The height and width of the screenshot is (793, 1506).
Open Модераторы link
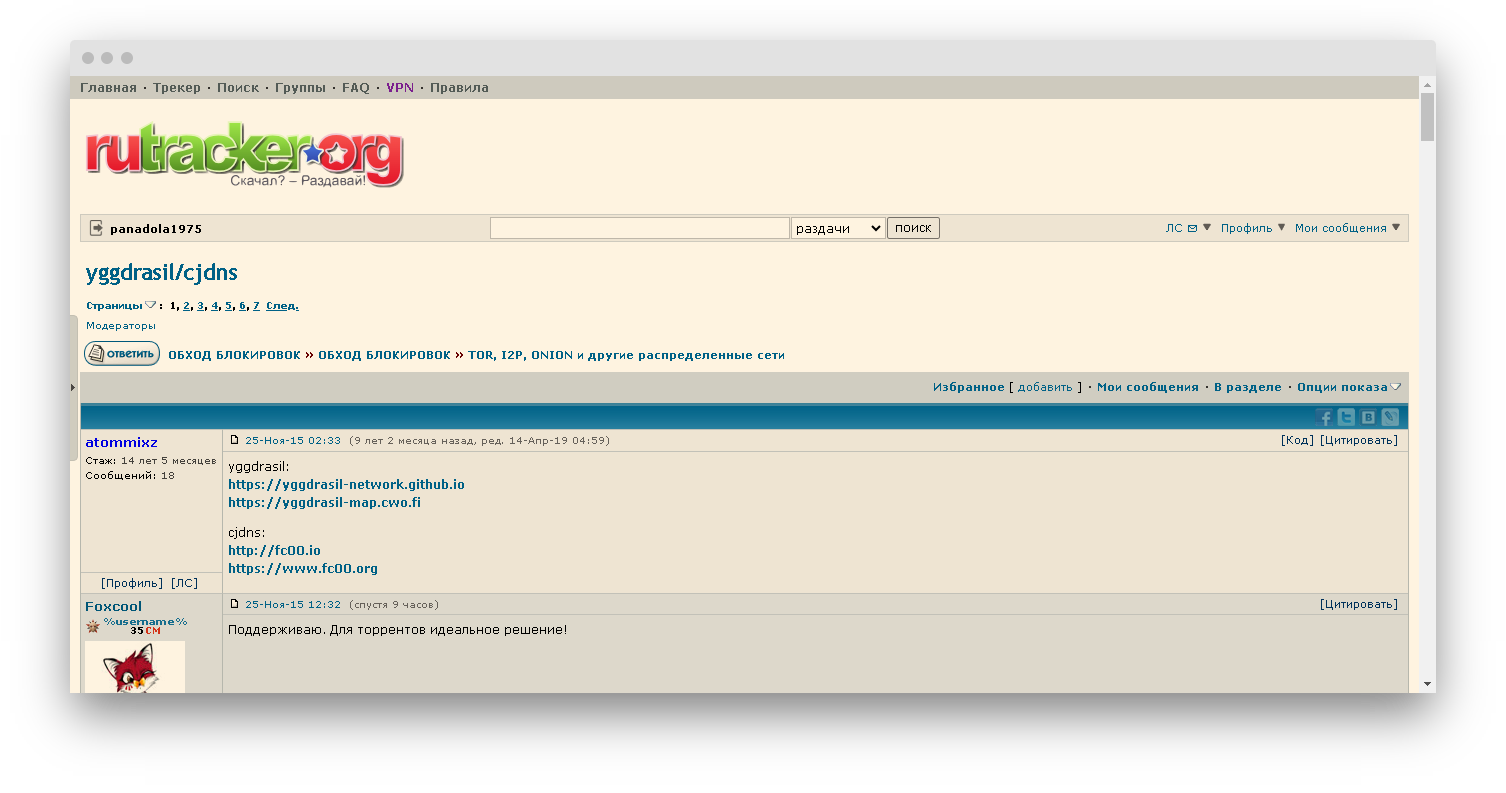pyautogui.click(x=121, y=326)
